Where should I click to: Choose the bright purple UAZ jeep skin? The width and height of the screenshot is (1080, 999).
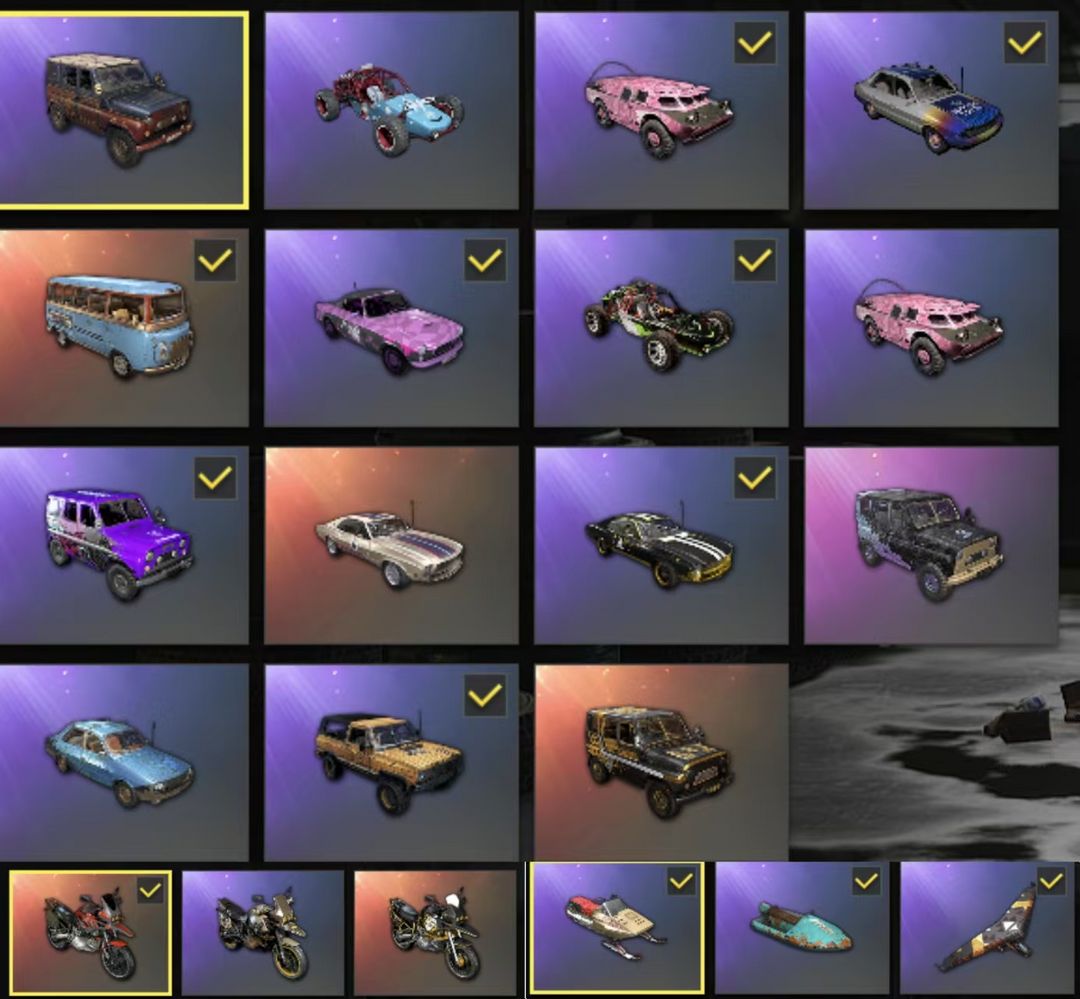pos(124,546)
